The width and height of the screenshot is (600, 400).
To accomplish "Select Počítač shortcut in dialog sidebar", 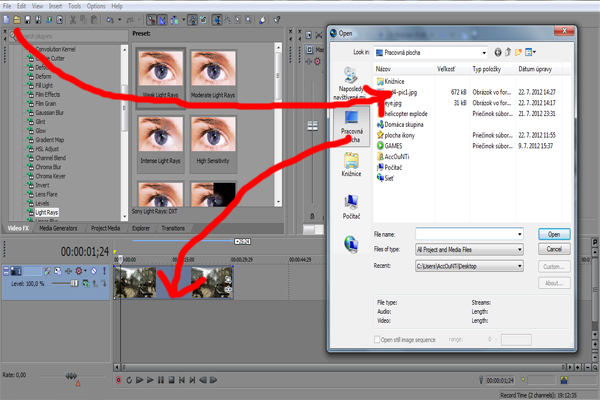I will pyautogui.click(x=351, y=207).
